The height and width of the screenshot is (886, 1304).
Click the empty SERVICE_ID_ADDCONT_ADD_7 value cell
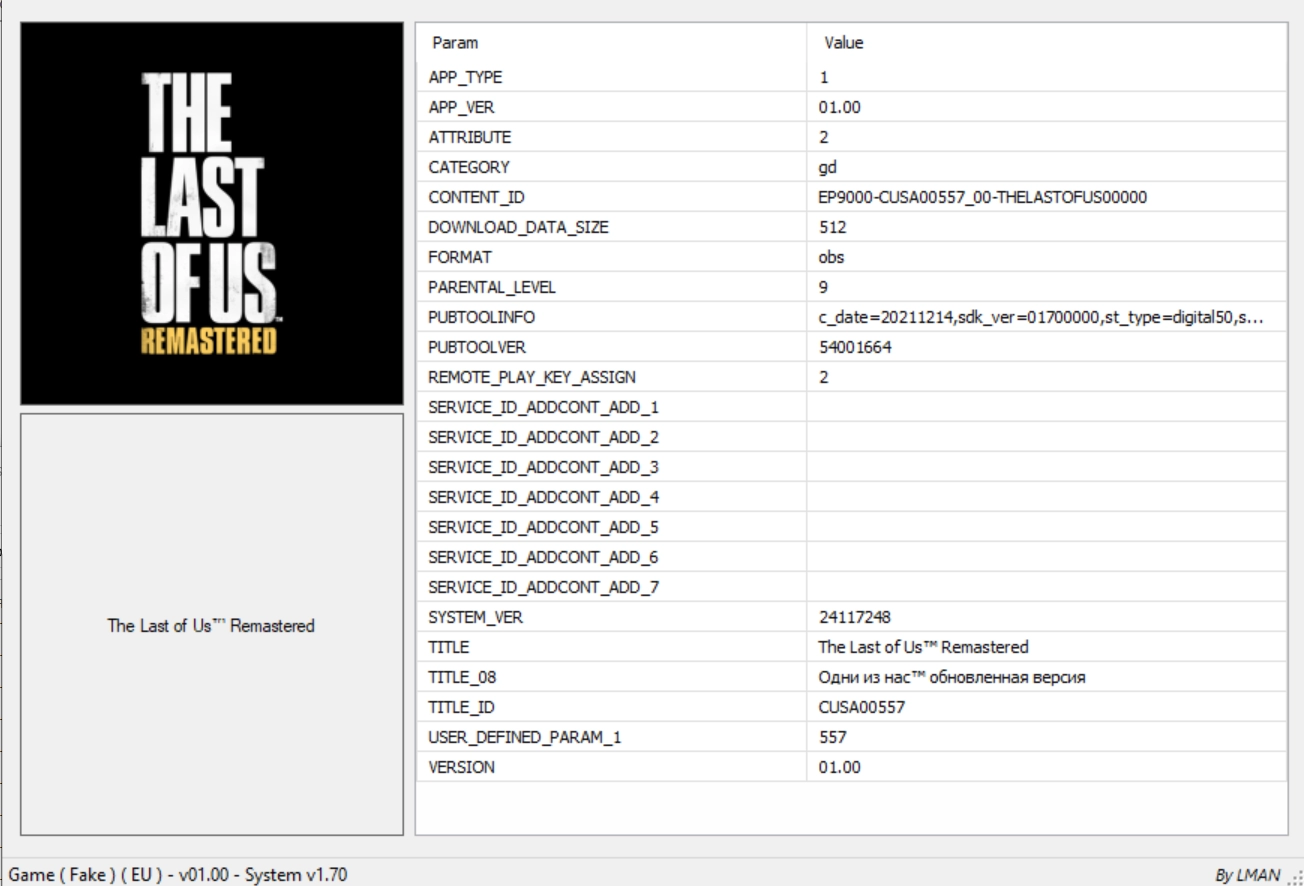(1046, 588)
